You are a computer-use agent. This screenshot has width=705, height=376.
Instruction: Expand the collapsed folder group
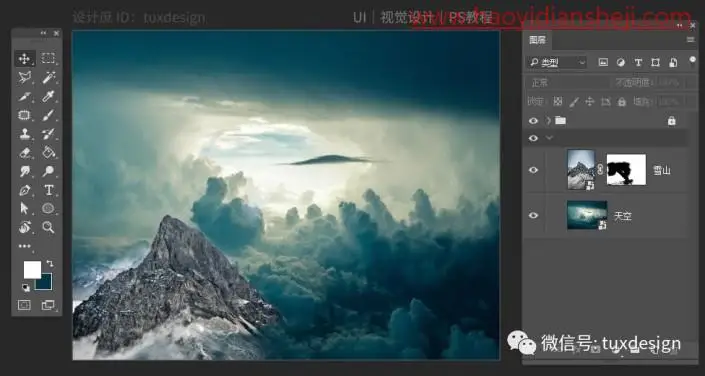pyautogui.click(x=548, y=121)
